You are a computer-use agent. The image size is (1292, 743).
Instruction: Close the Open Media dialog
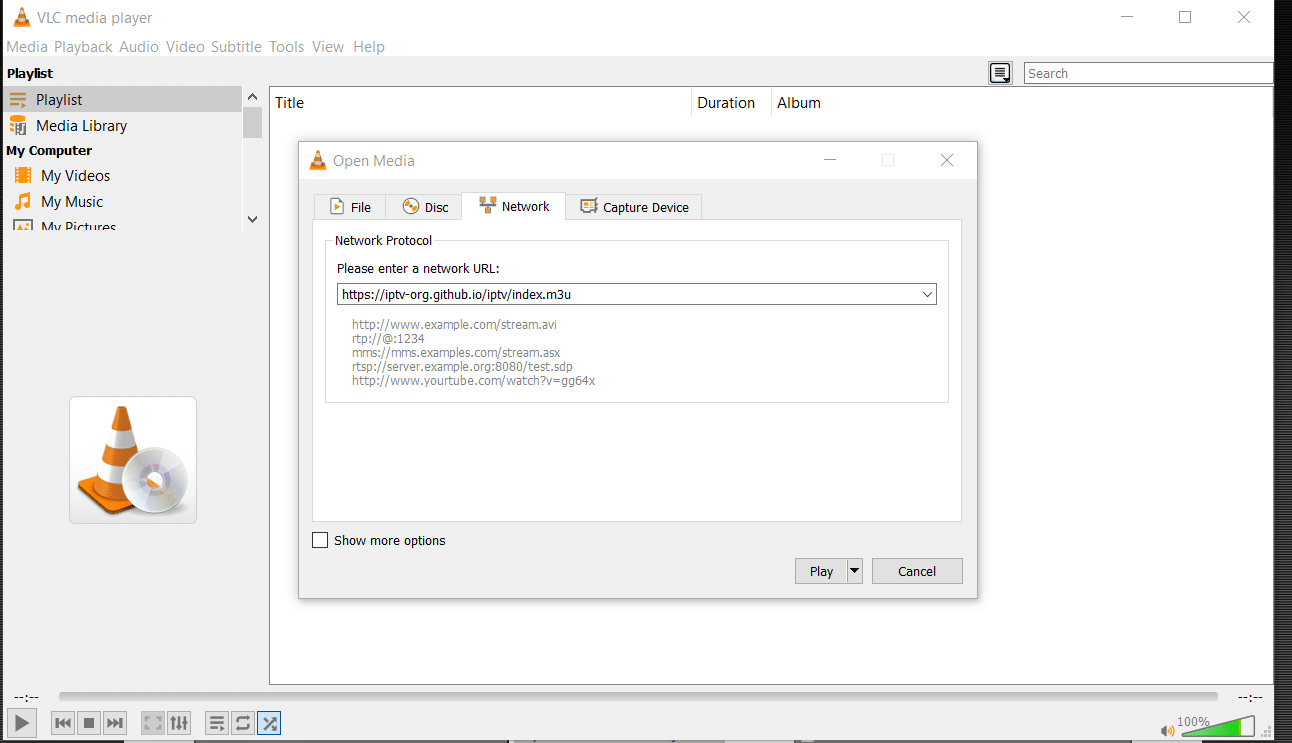[946, 160]
